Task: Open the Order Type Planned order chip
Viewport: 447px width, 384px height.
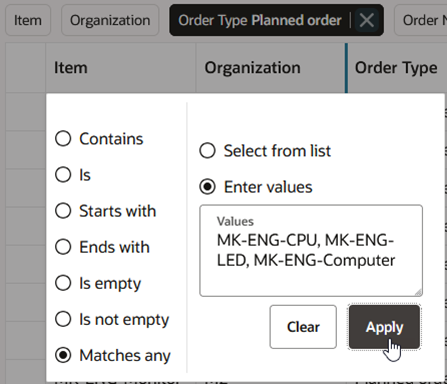Action: pos(260,20)
